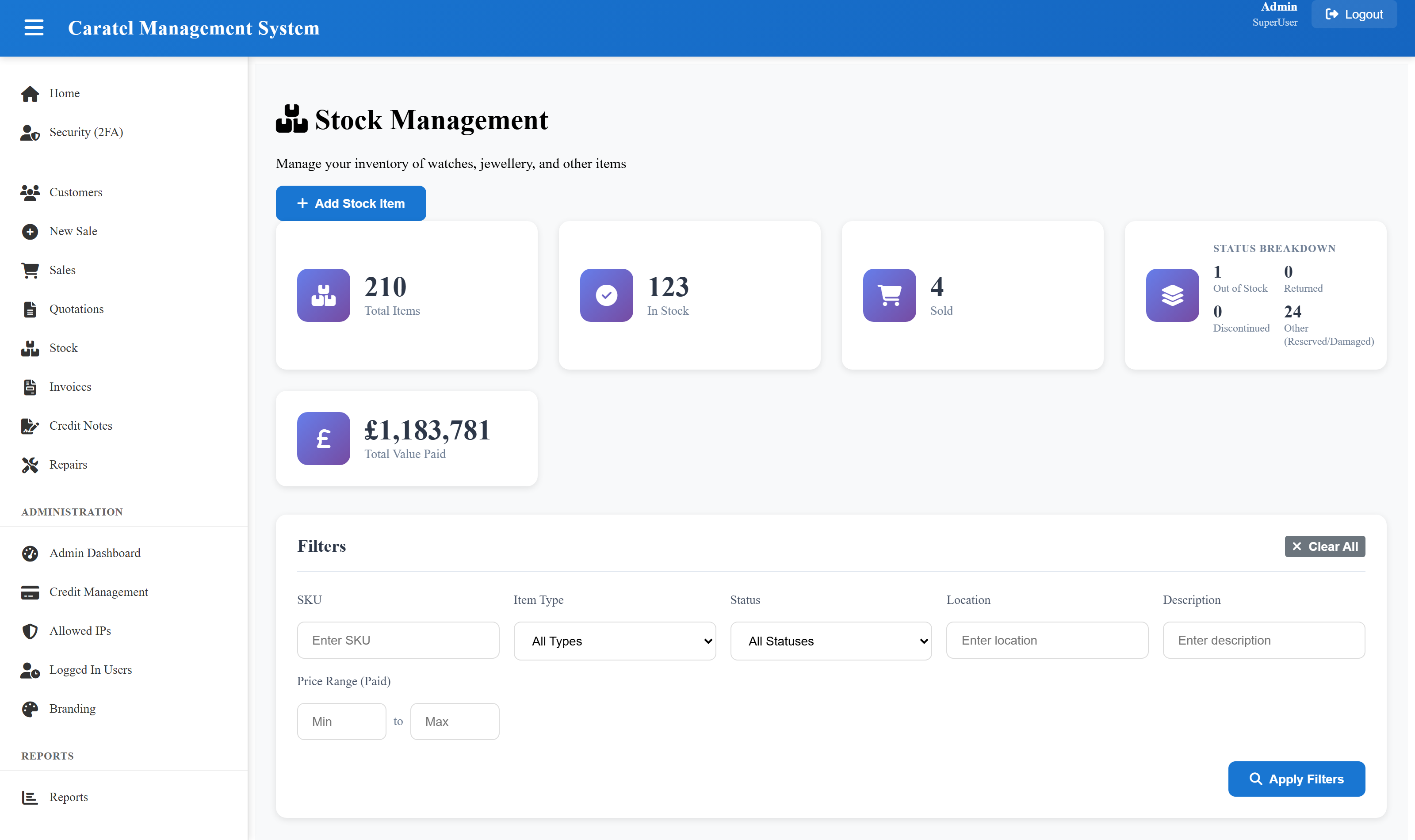Click Add Stock Item button
The height and width of the screenshot is (840, 1415).
click(x=351, y=203)
